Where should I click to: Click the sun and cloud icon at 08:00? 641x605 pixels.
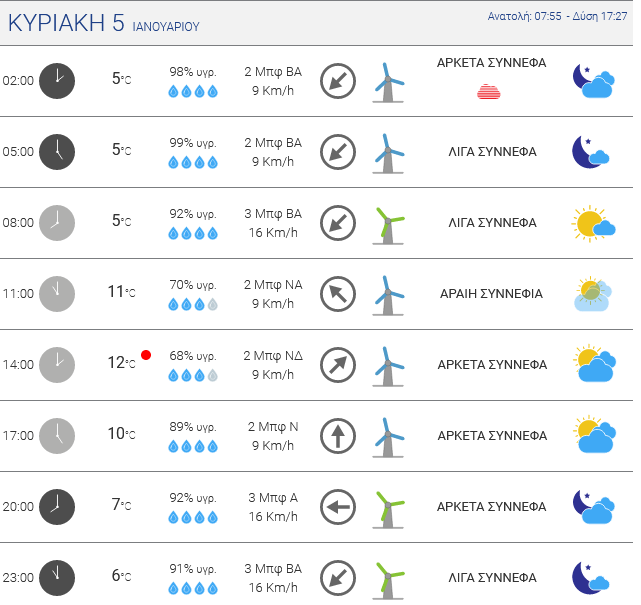pyautogui.click(x=594, y=223)
